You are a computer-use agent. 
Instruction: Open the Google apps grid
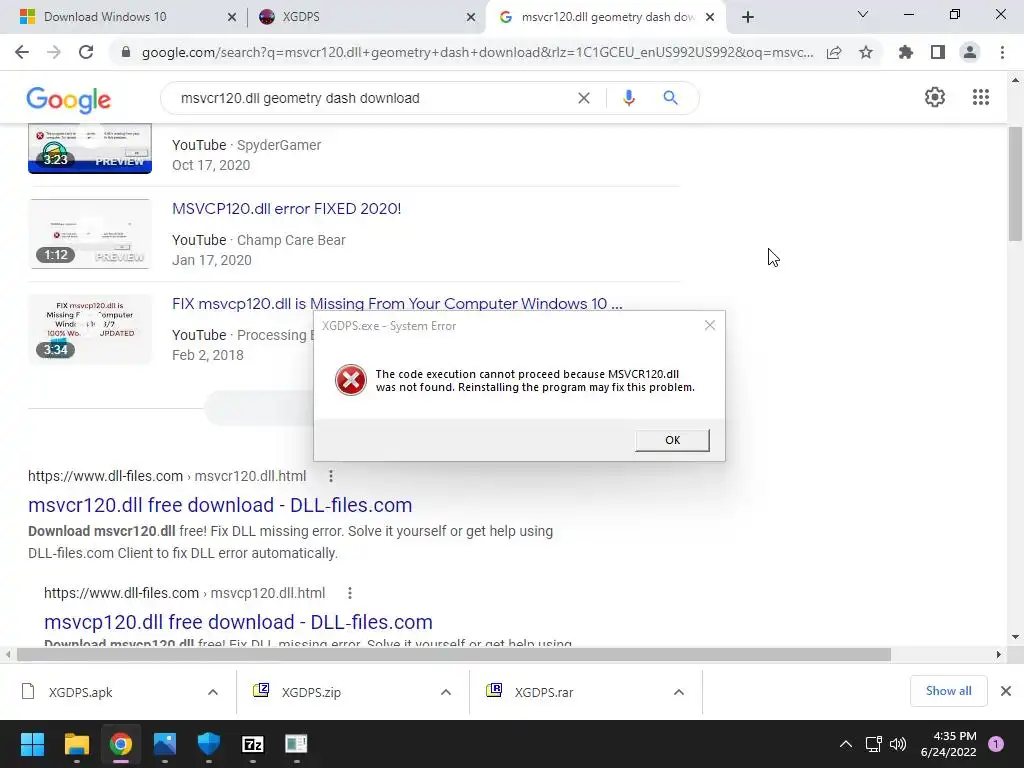click(981, 97)
